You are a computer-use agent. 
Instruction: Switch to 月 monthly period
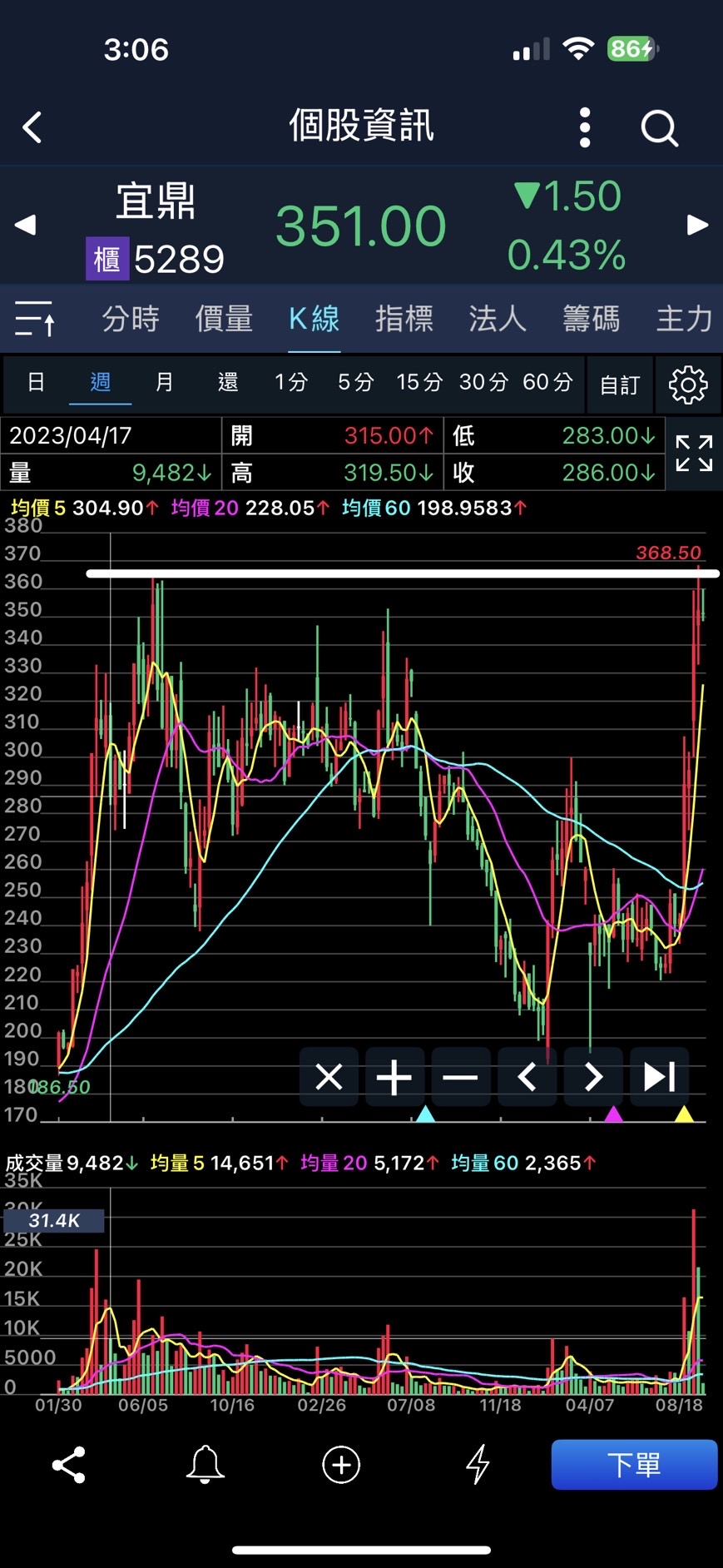click(x=165, y=382)
